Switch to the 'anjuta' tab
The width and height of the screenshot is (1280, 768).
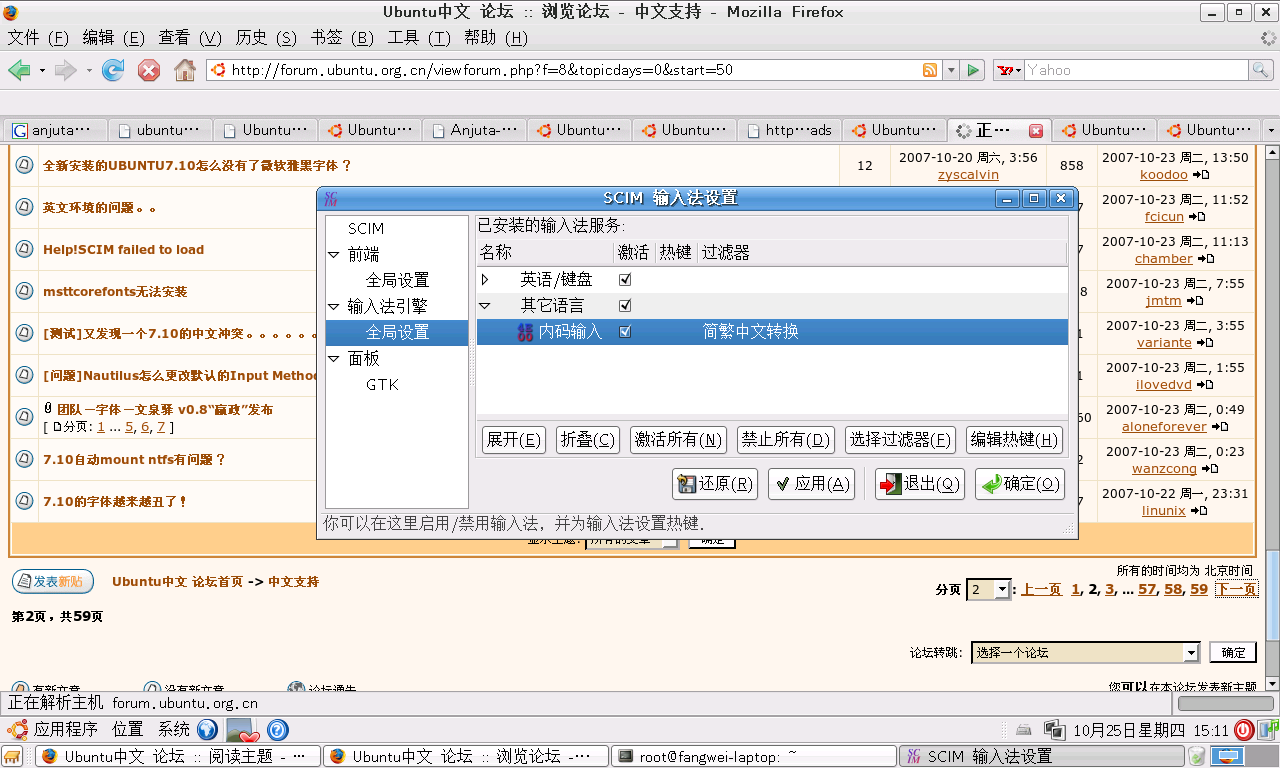click(x=56, y=130)
